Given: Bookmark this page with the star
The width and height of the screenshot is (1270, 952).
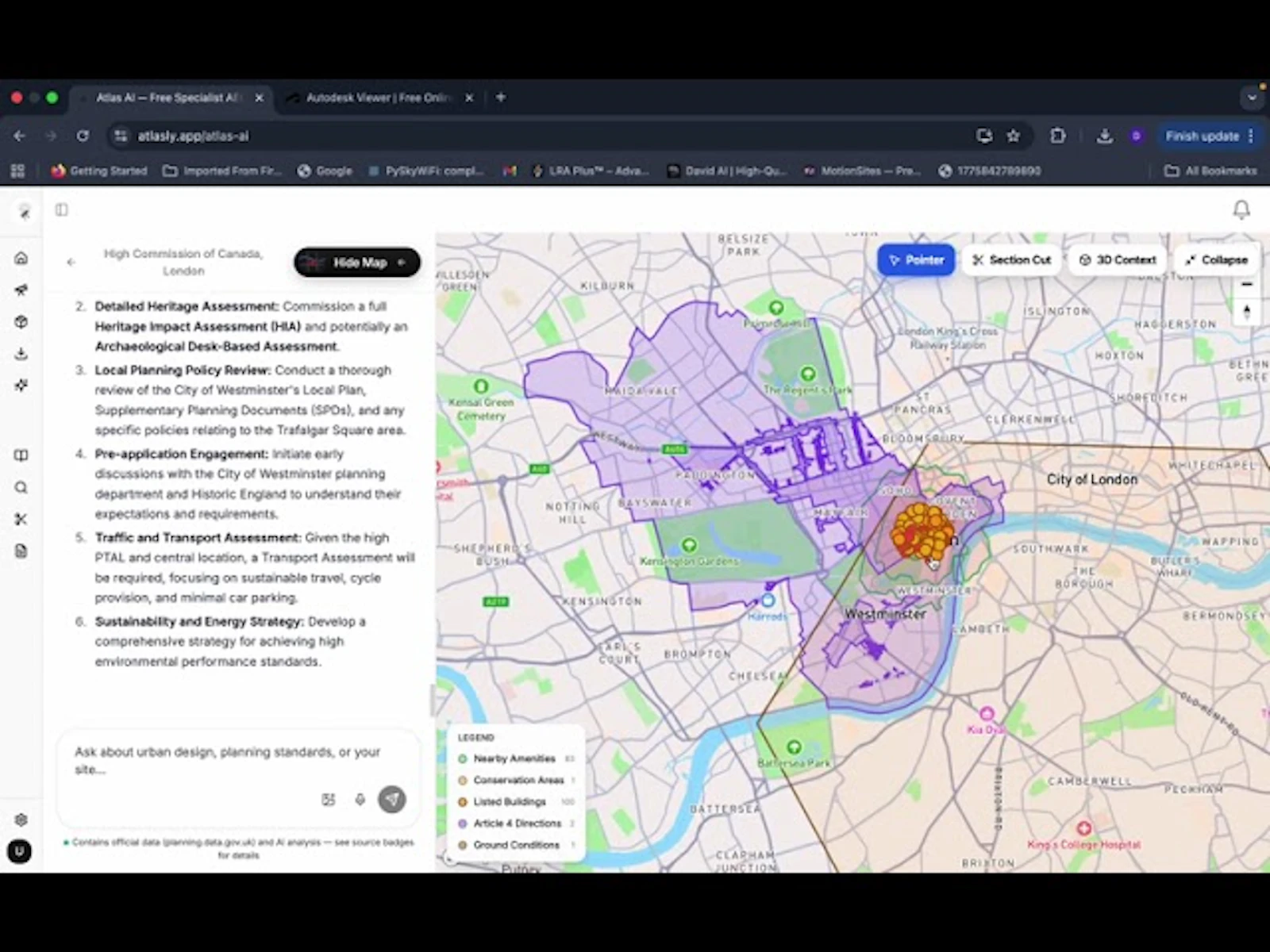Looking at the screenshot, I should point(1014,136).
